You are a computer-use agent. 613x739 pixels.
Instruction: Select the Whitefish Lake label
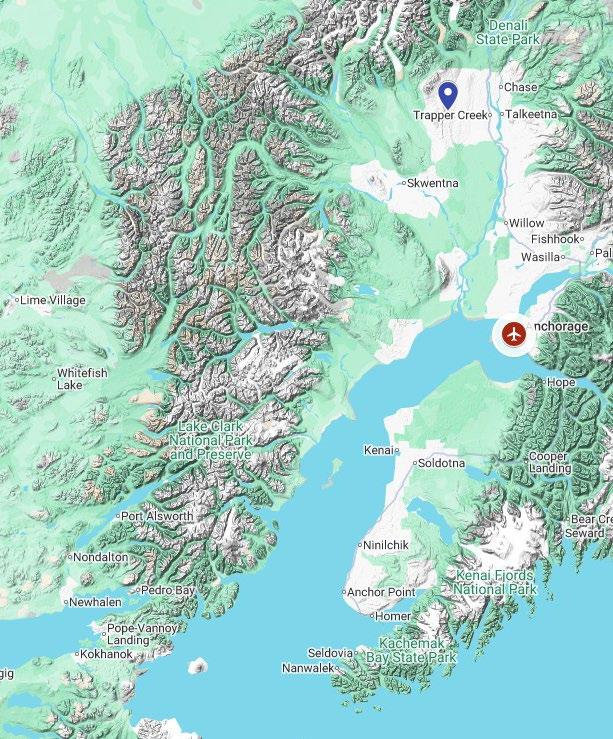[82, 379]
